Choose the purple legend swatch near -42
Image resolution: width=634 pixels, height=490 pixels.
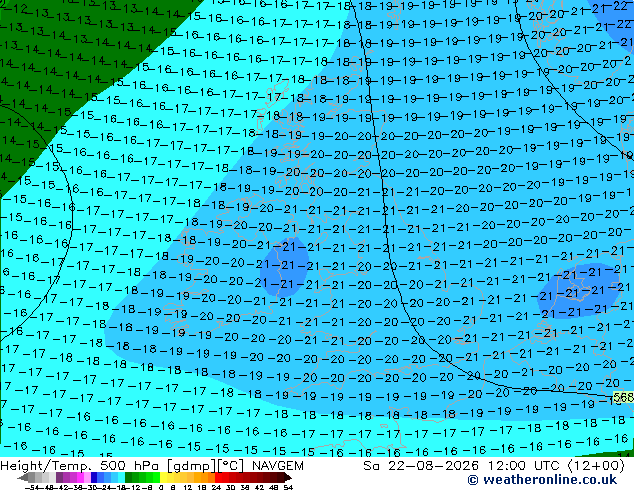[x=59, y=477]
